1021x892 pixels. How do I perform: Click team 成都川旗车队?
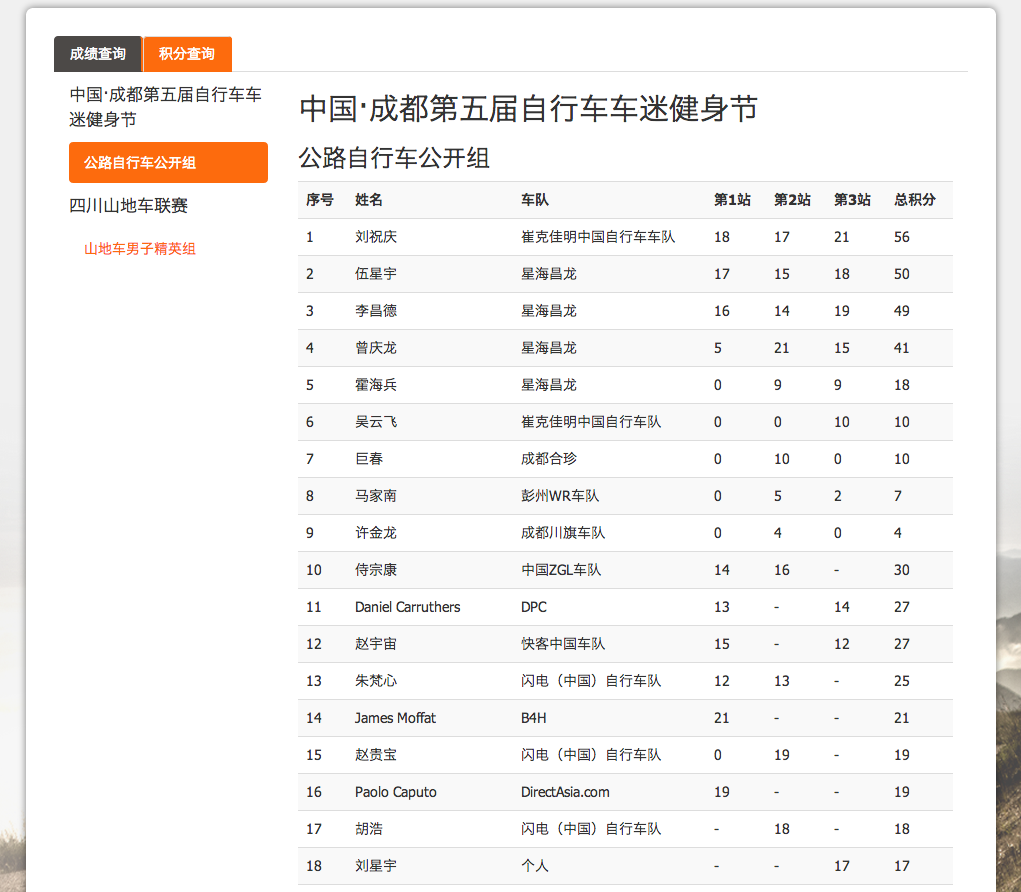pos(563,533)
